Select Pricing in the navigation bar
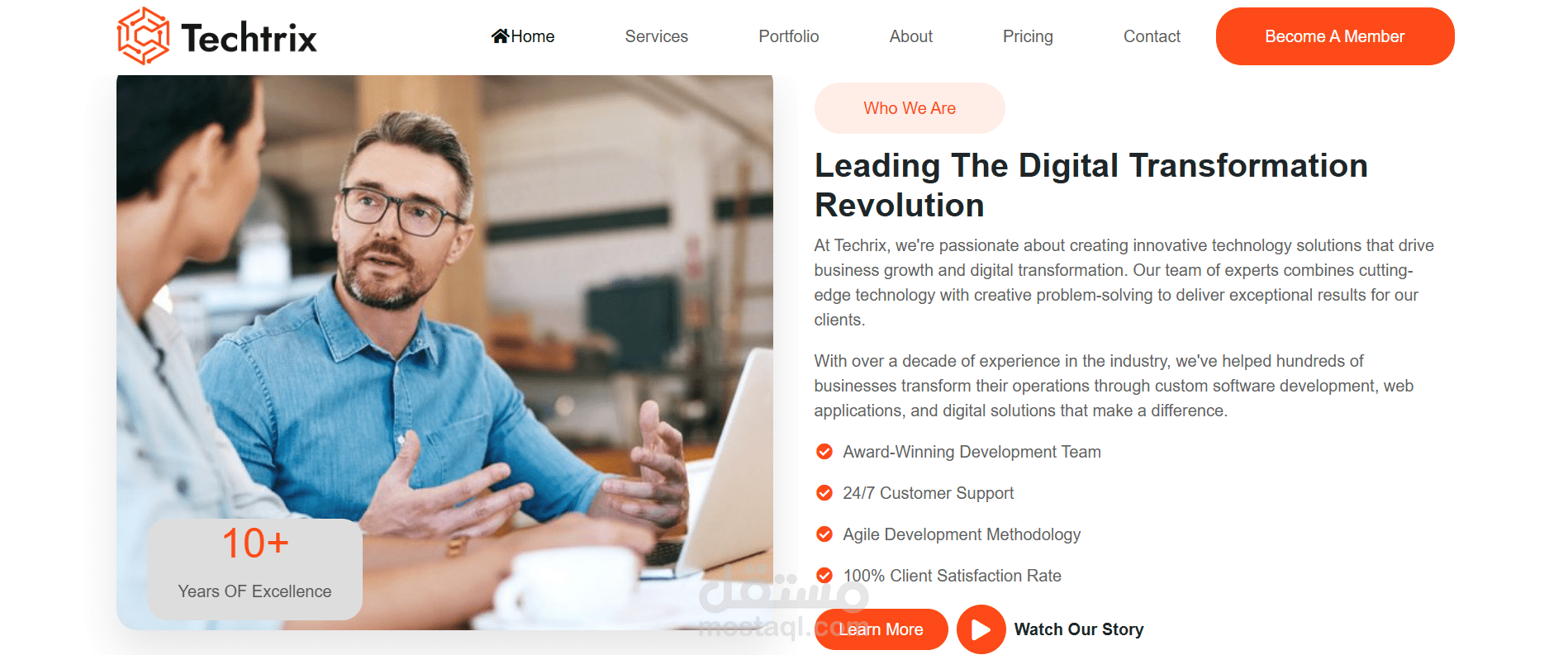The width and height of the screenshot is (1568, 655). pos(1028,36)
